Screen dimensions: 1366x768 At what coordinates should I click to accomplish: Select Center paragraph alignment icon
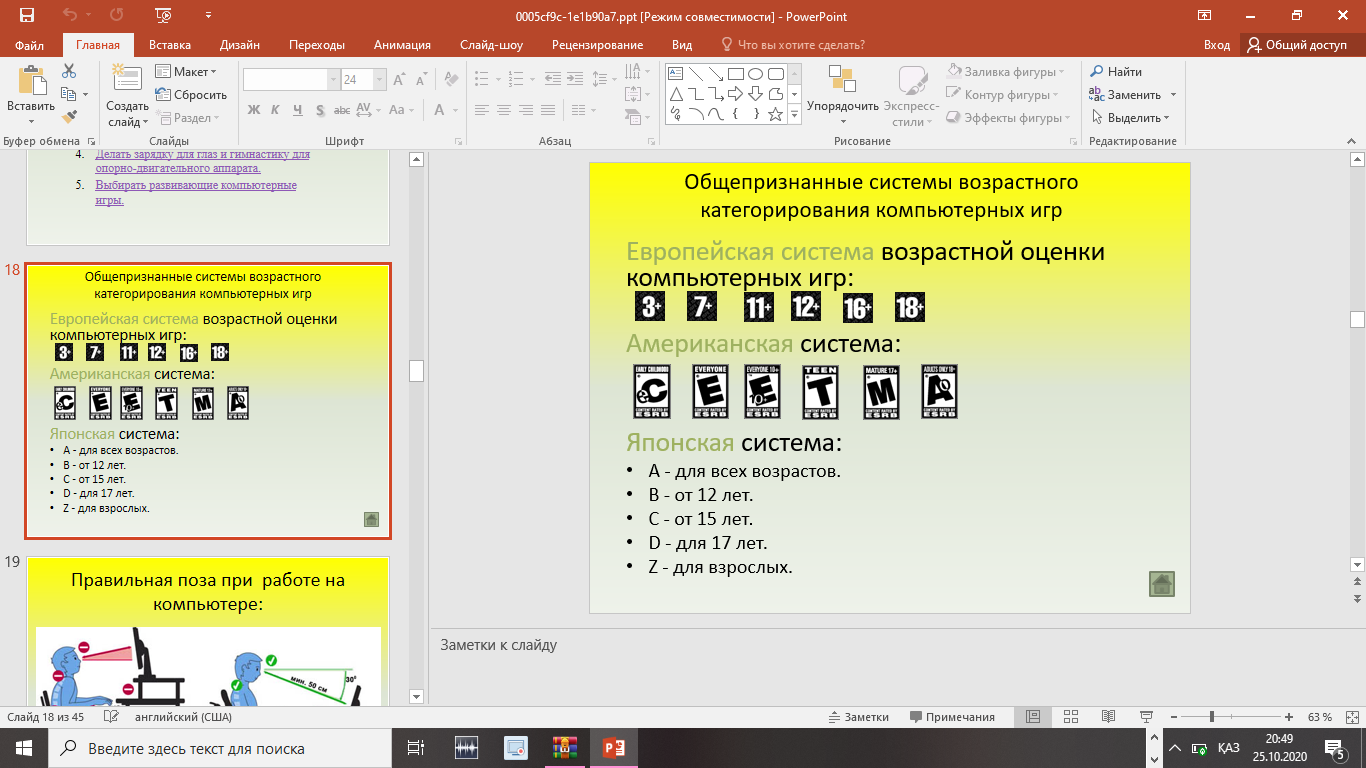[x=504, y=110]
